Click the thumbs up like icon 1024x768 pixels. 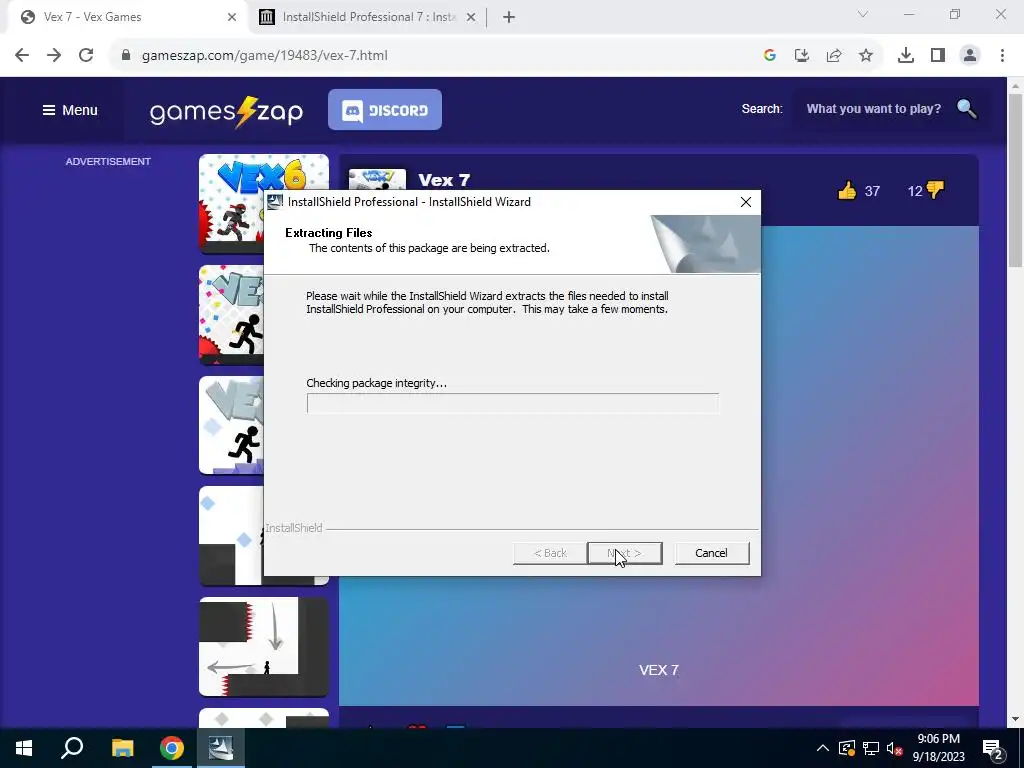tap(847, 191)
